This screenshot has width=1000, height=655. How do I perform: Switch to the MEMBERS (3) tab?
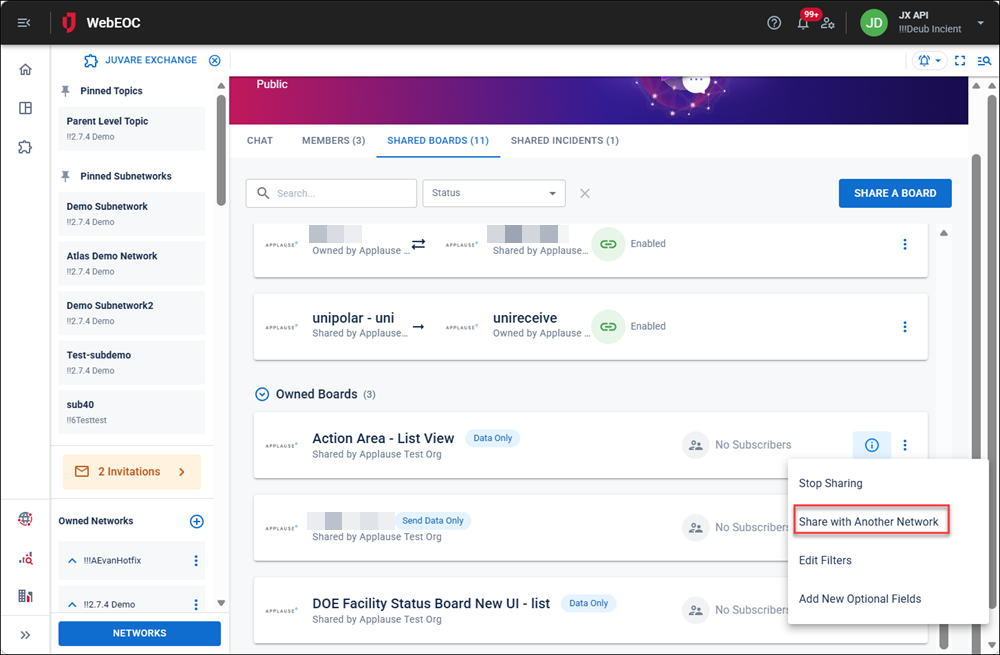click(x=334, y=140)
